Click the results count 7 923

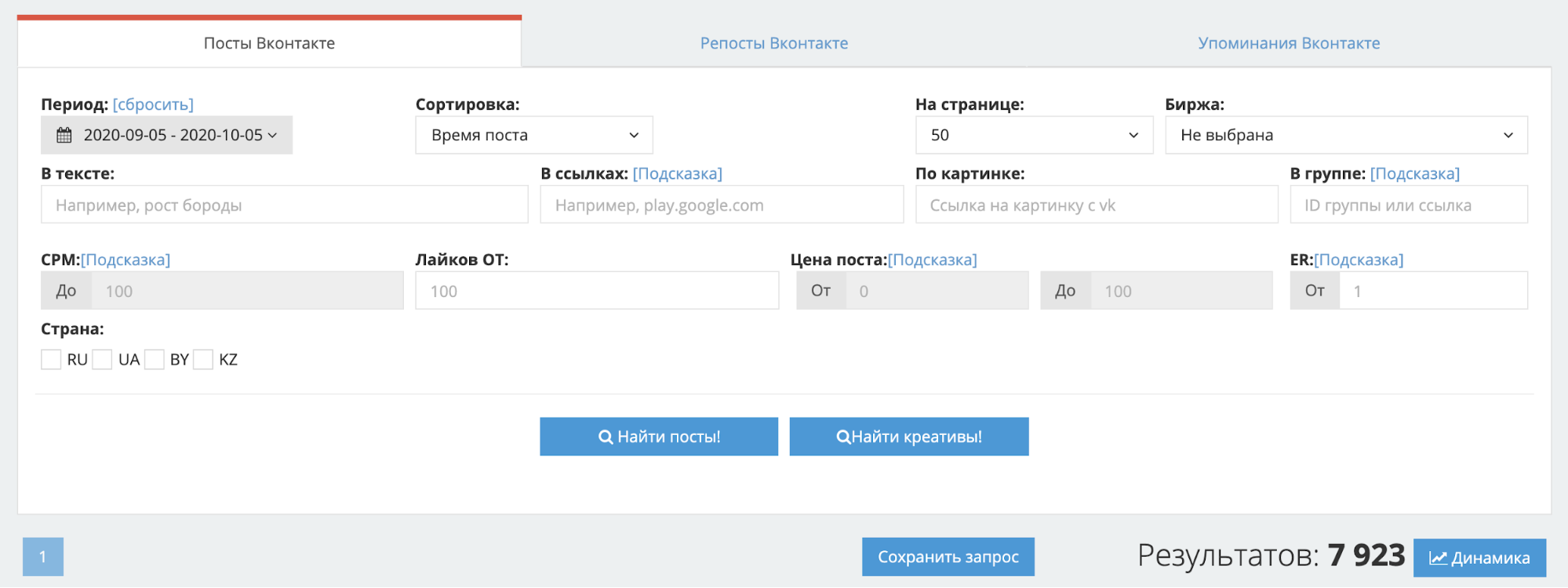1366,556
